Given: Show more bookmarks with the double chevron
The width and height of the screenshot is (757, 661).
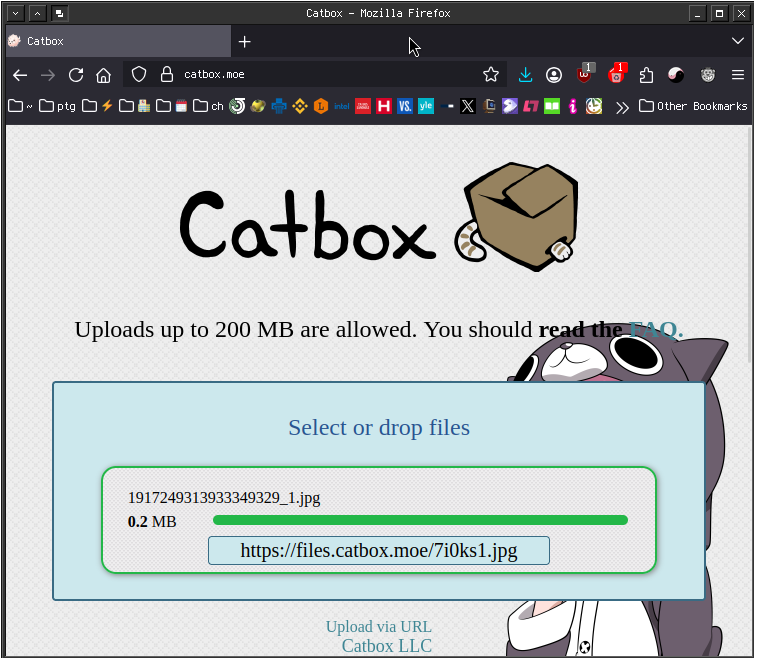Looking at the screenshot, I should click(623, 107).
